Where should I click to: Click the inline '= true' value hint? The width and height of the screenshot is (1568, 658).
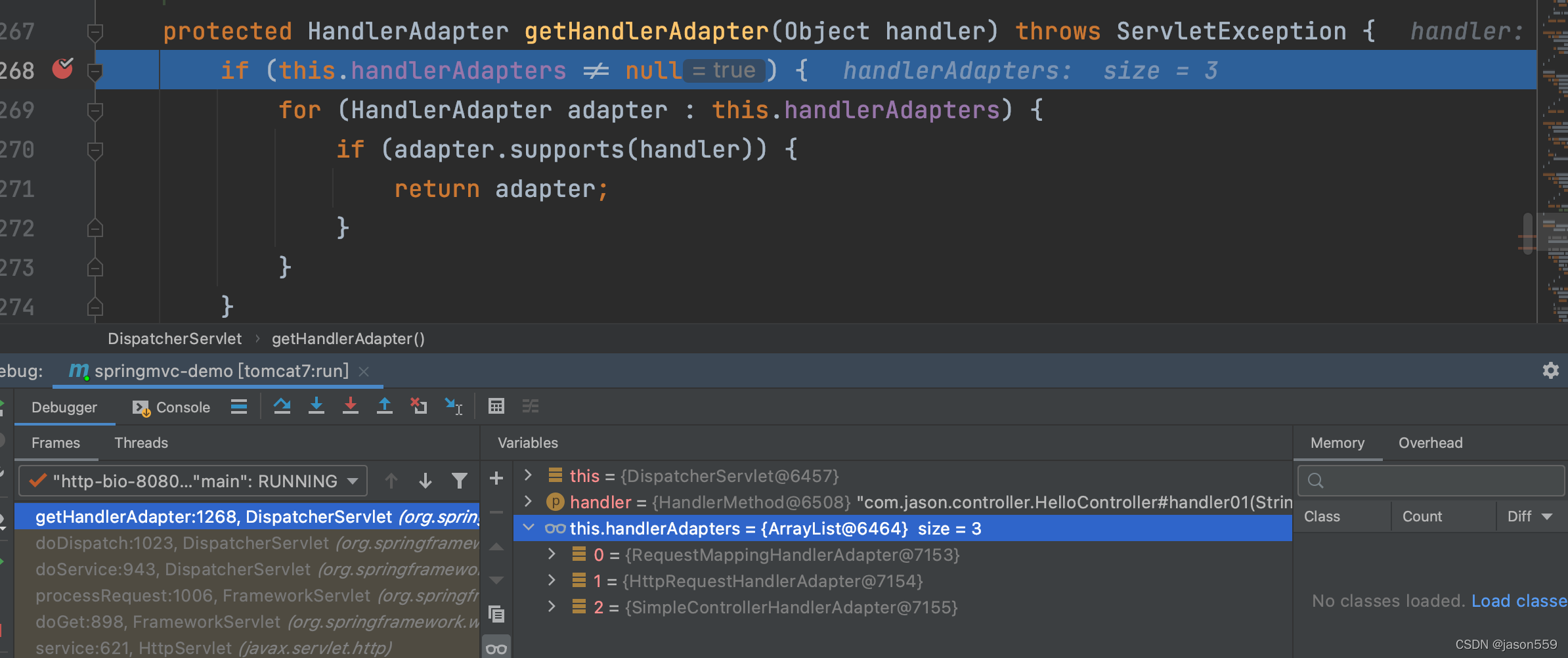coord(725,70)
